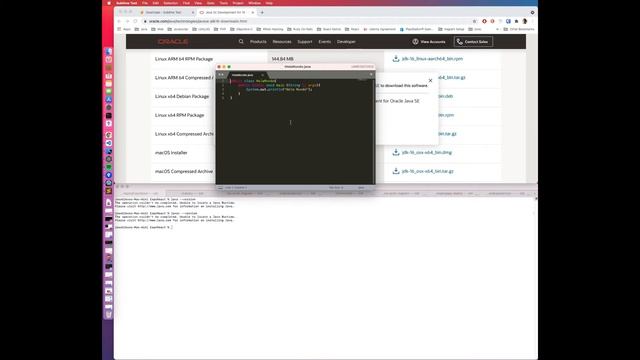640x360 pixels.
Task: Open the Selection menu
Action: (x=171, y=3)
